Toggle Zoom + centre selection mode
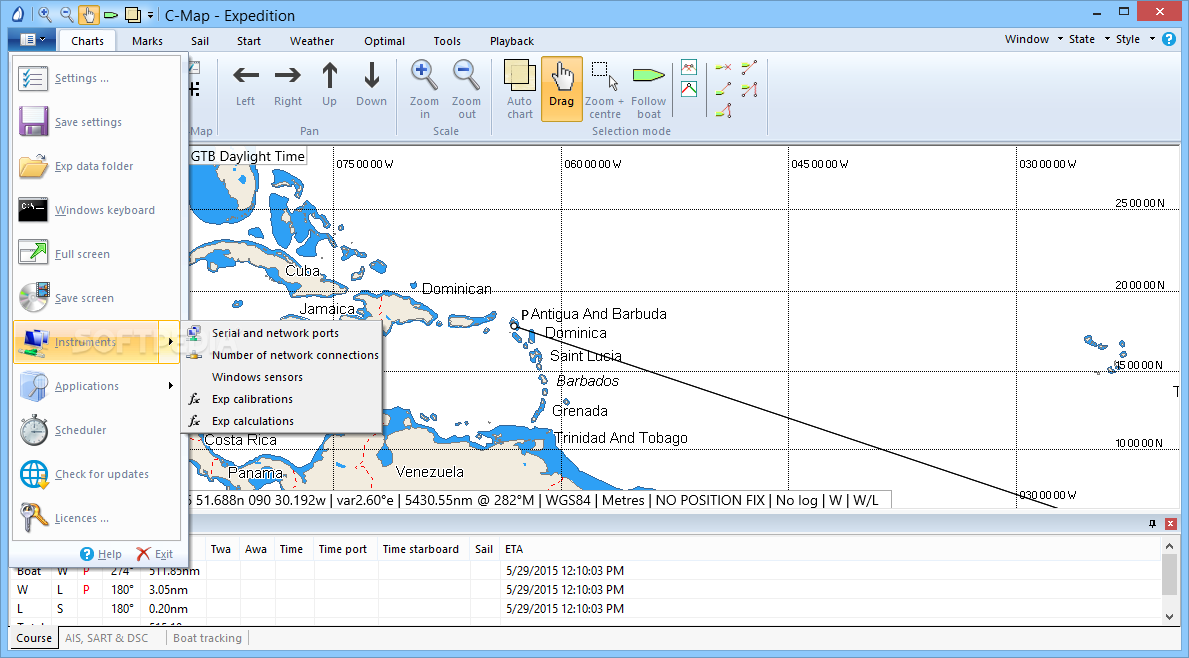The image size is (1189, 658). (604, 89)
